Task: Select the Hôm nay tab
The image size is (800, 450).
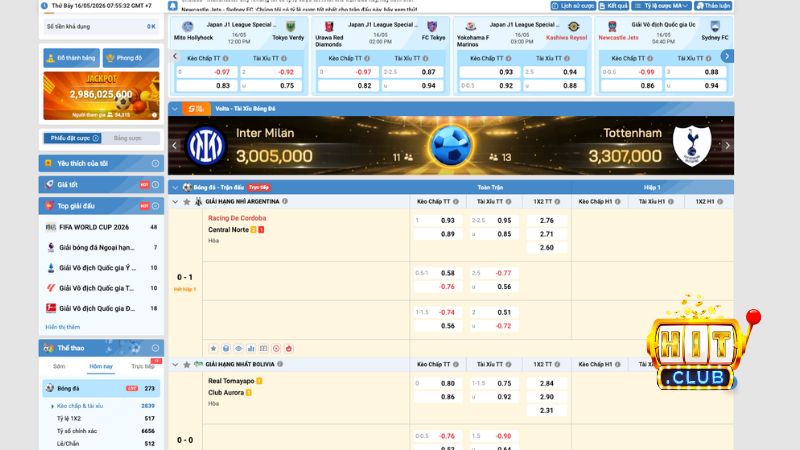Action: (x=101, y=366)
